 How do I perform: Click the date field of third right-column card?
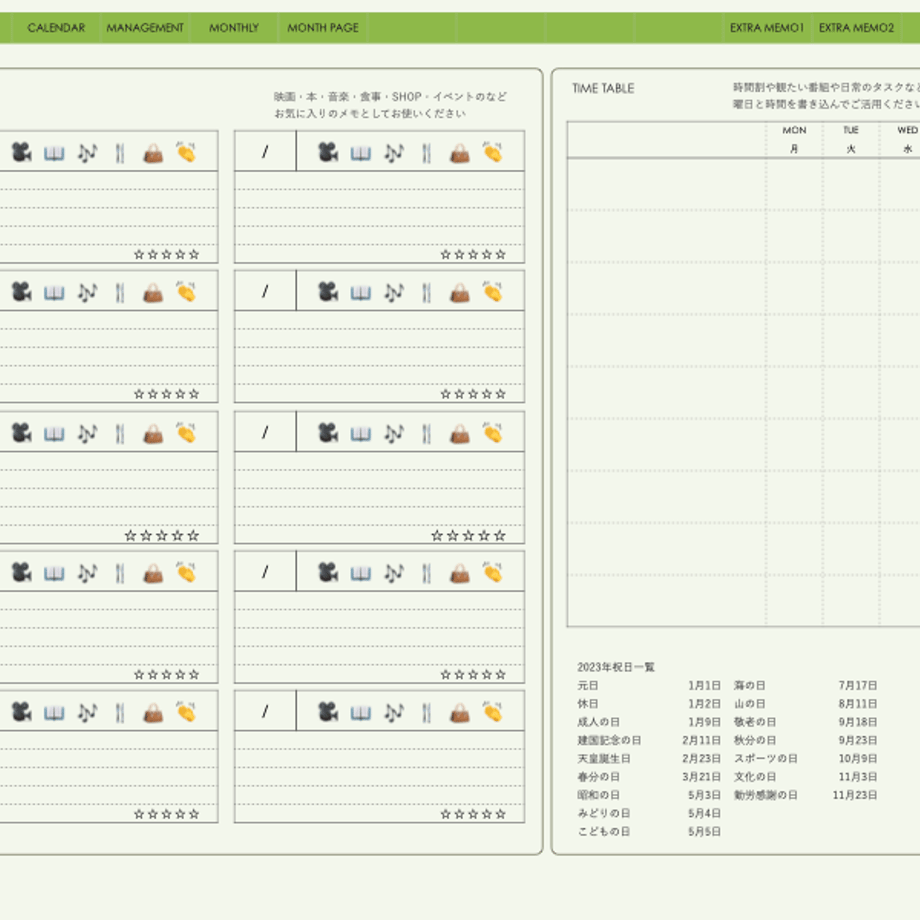click(265, 432)
